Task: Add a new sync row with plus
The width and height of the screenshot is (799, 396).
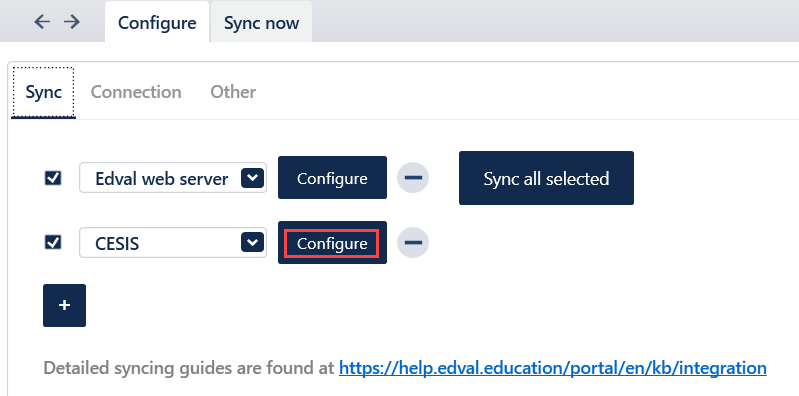Action: 64,305
